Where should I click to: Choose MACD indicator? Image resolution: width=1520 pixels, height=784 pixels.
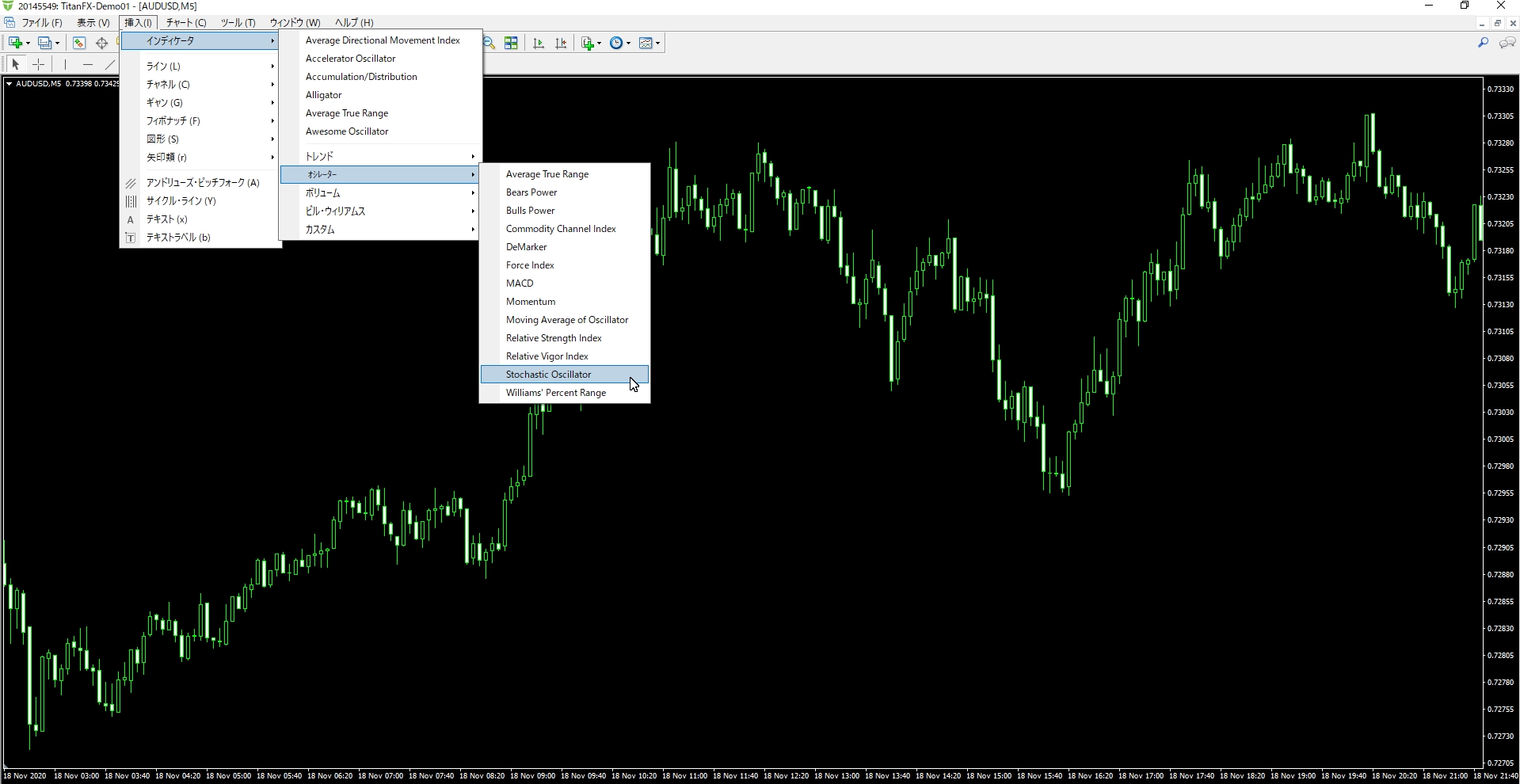click(565, 284)
